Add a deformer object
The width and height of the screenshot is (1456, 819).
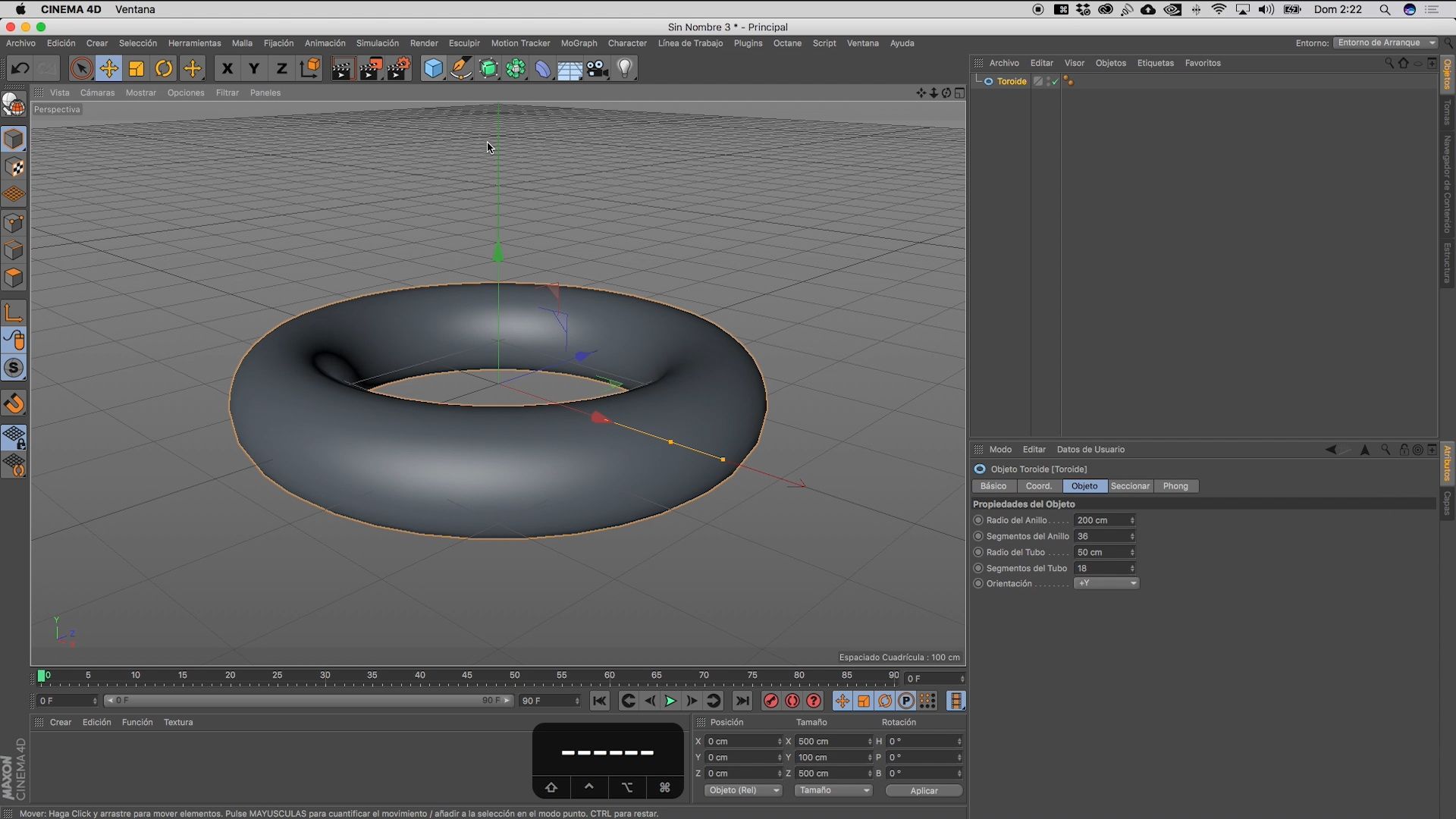point(543,68)
